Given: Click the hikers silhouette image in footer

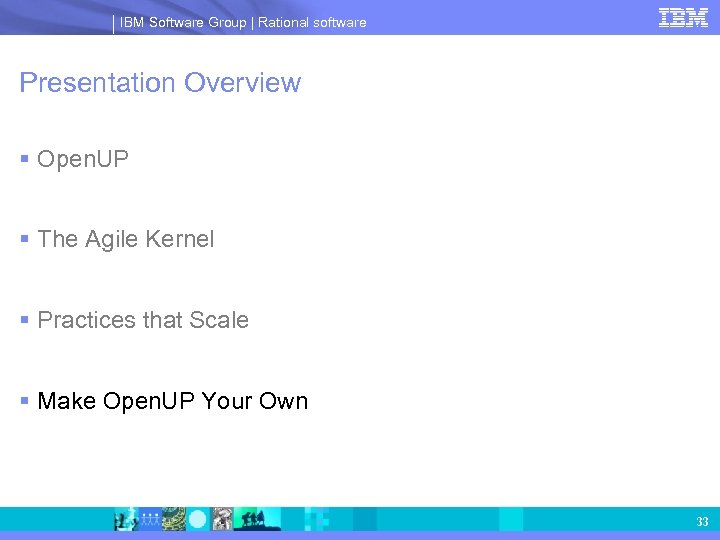Looking at the screenshot, I should coord(257,519).
